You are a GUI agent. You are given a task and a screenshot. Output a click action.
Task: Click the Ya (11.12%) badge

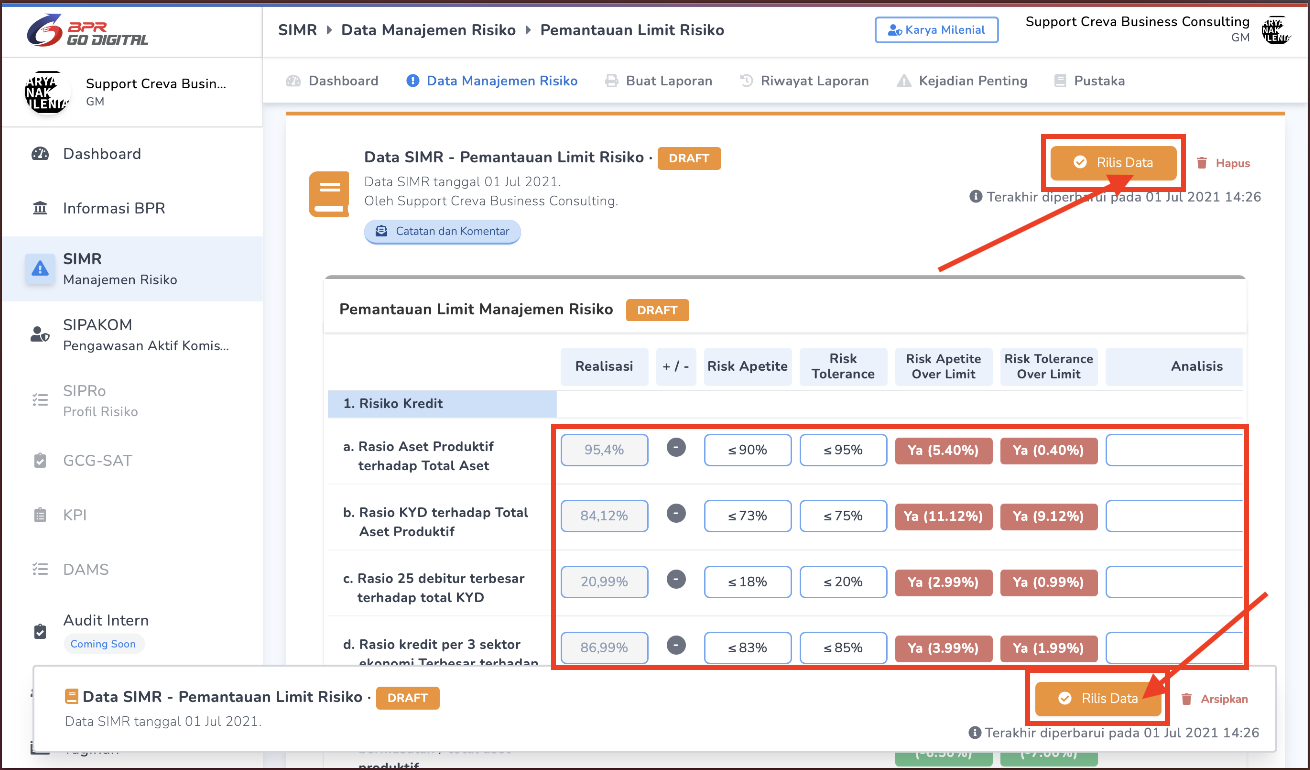pos(944,516)
